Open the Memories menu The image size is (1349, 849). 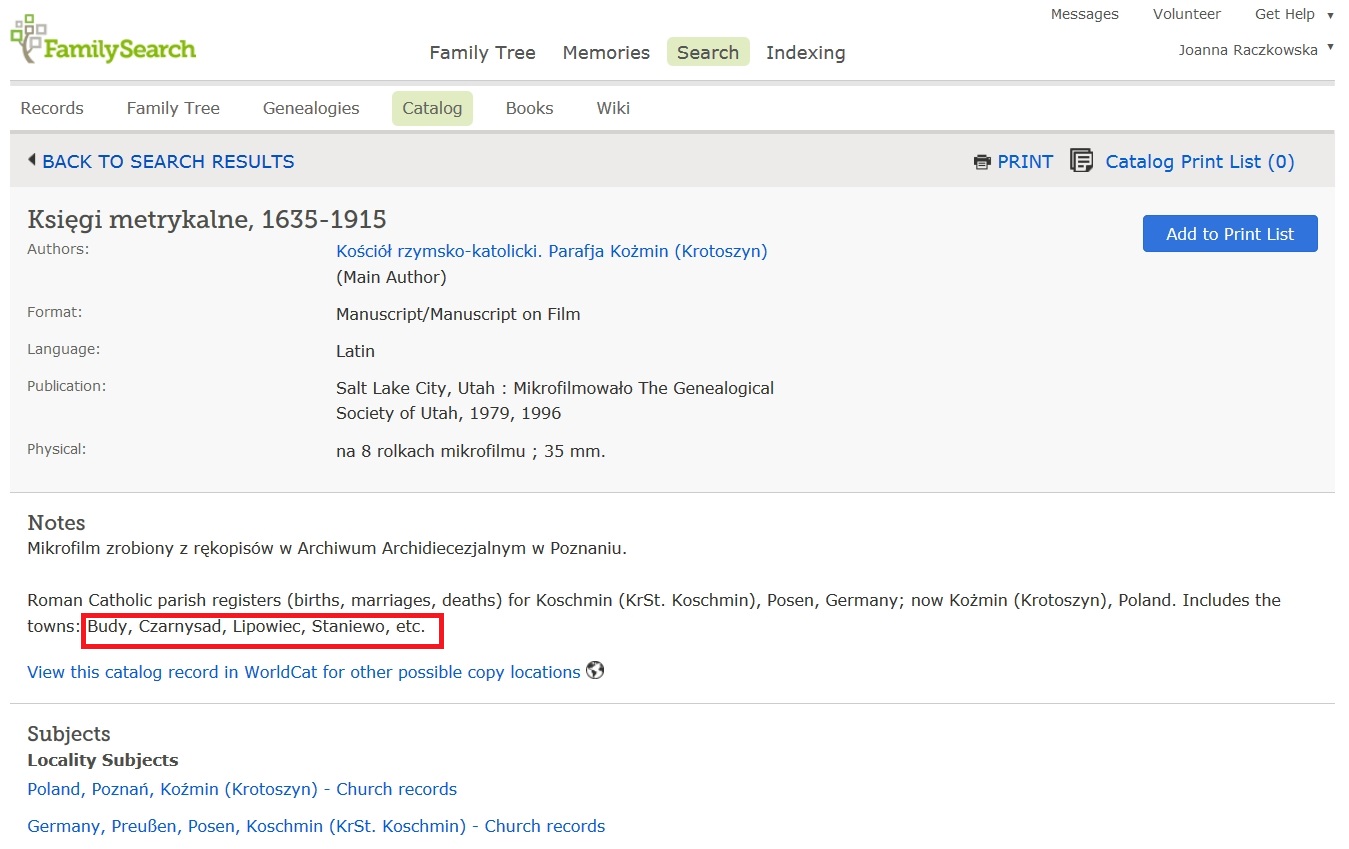tap(606, 53)
